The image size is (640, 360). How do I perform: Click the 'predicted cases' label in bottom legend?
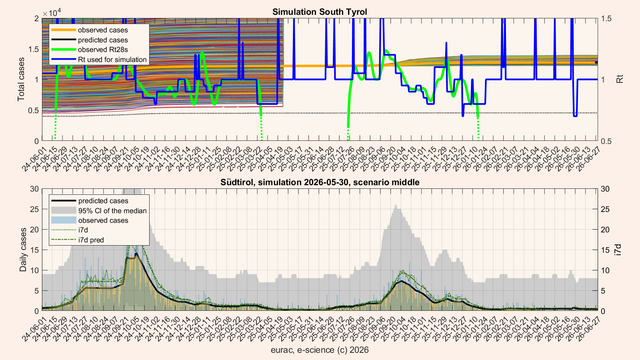point(103,201)
